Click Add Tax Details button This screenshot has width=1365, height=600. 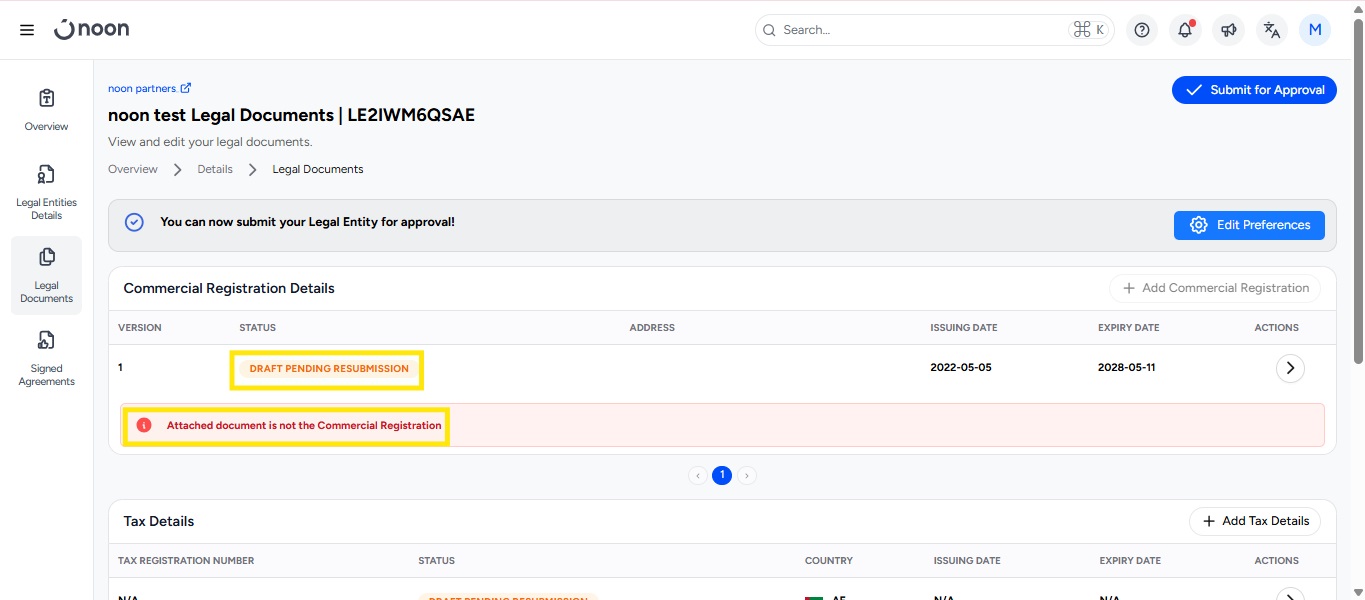pyautogui.click(x=1254, y=521)
